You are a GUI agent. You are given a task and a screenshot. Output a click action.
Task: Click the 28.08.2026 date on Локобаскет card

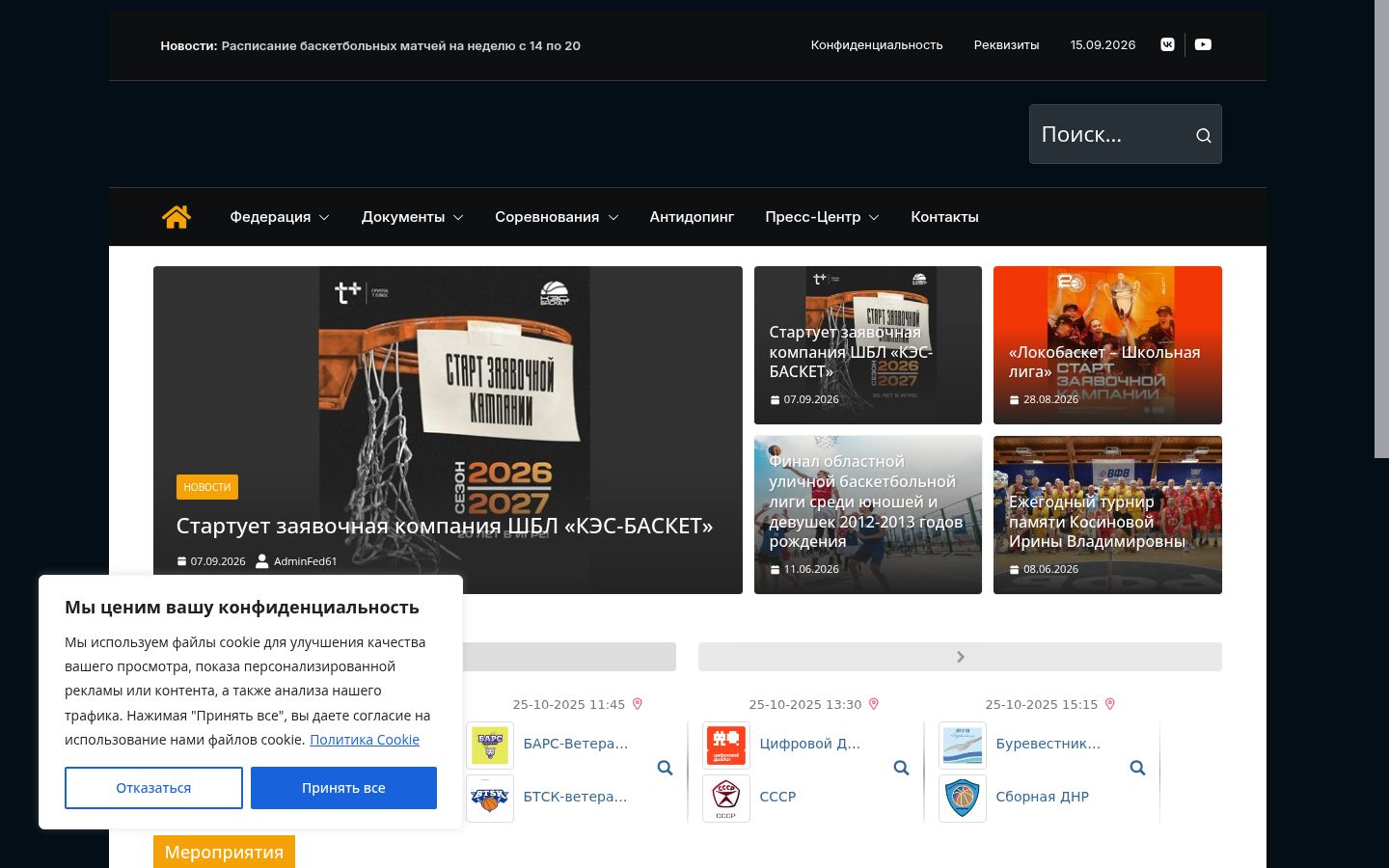[x=1050, y=399]
